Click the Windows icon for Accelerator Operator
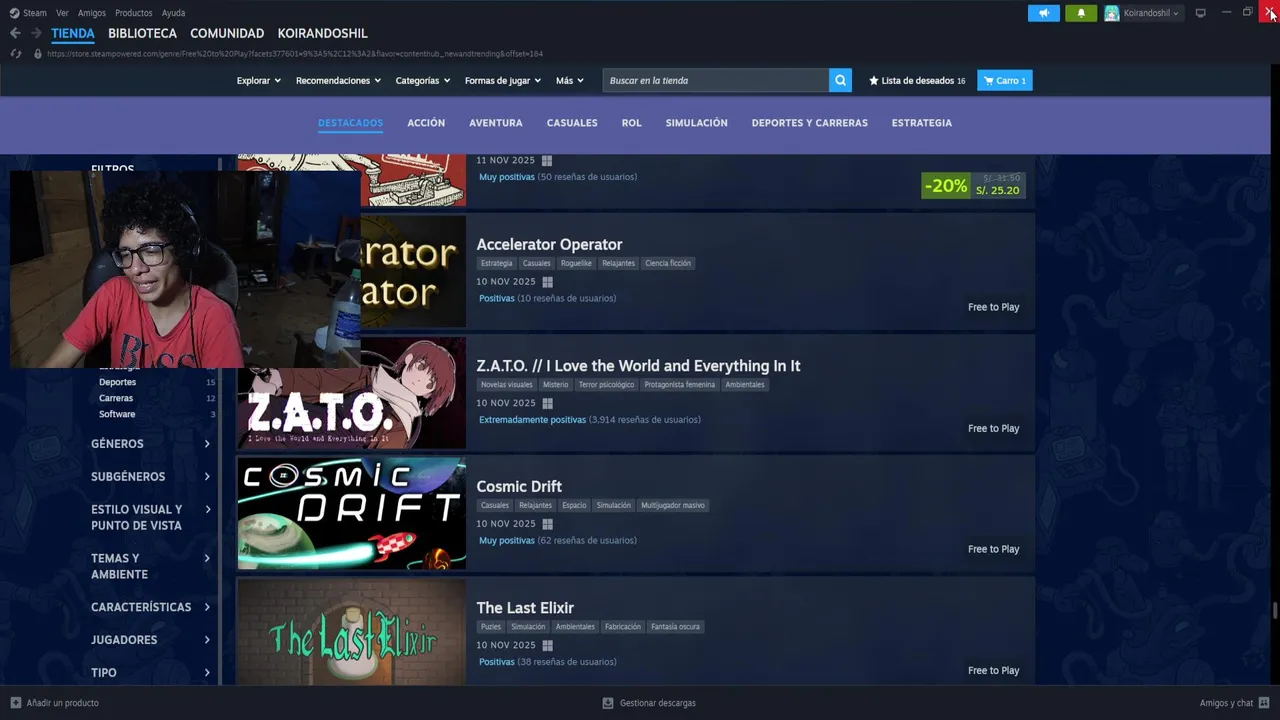This screenshot has width=1280, height=720. [x=547, y=282]
